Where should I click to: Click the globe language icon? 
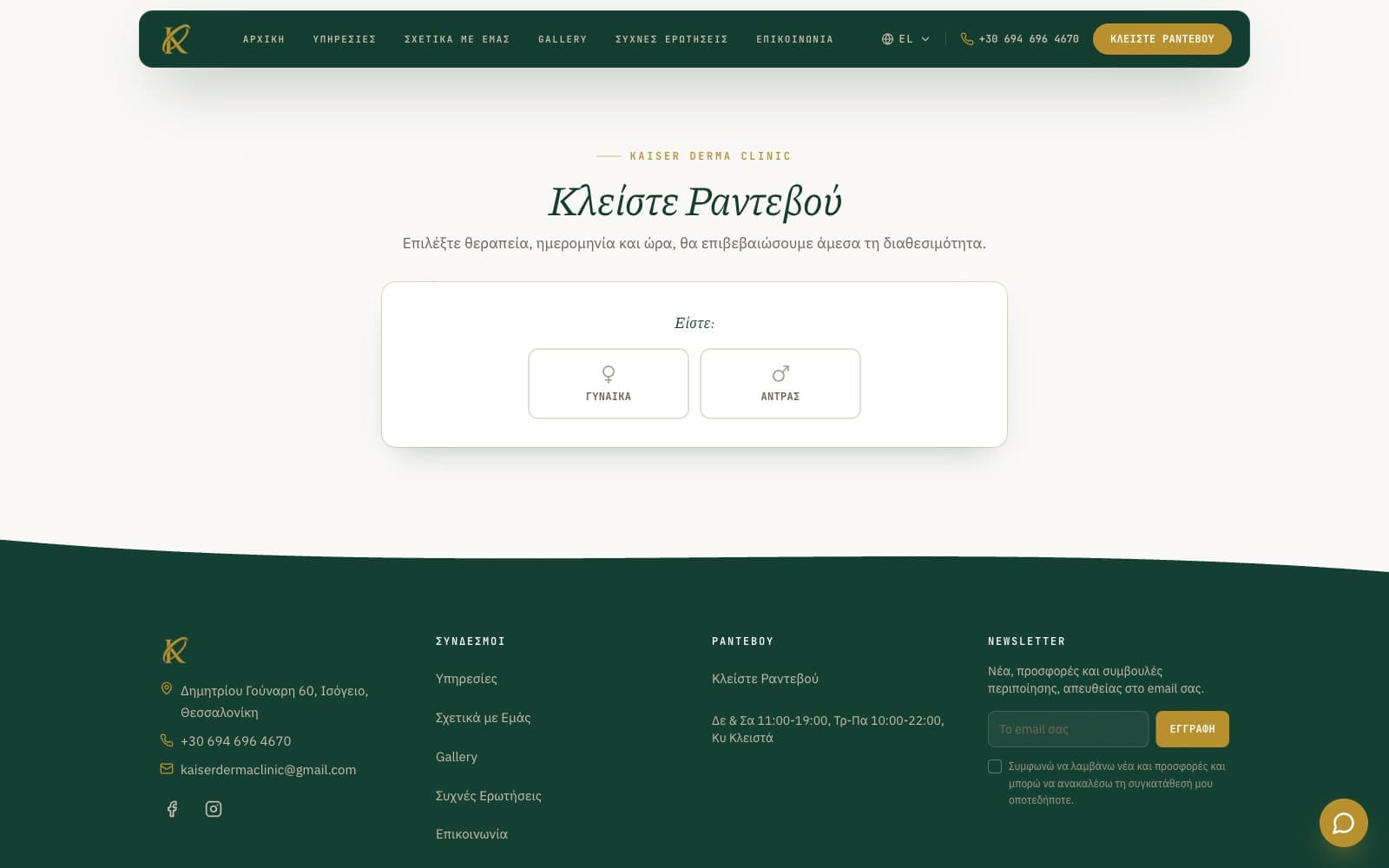coord(887,39)
